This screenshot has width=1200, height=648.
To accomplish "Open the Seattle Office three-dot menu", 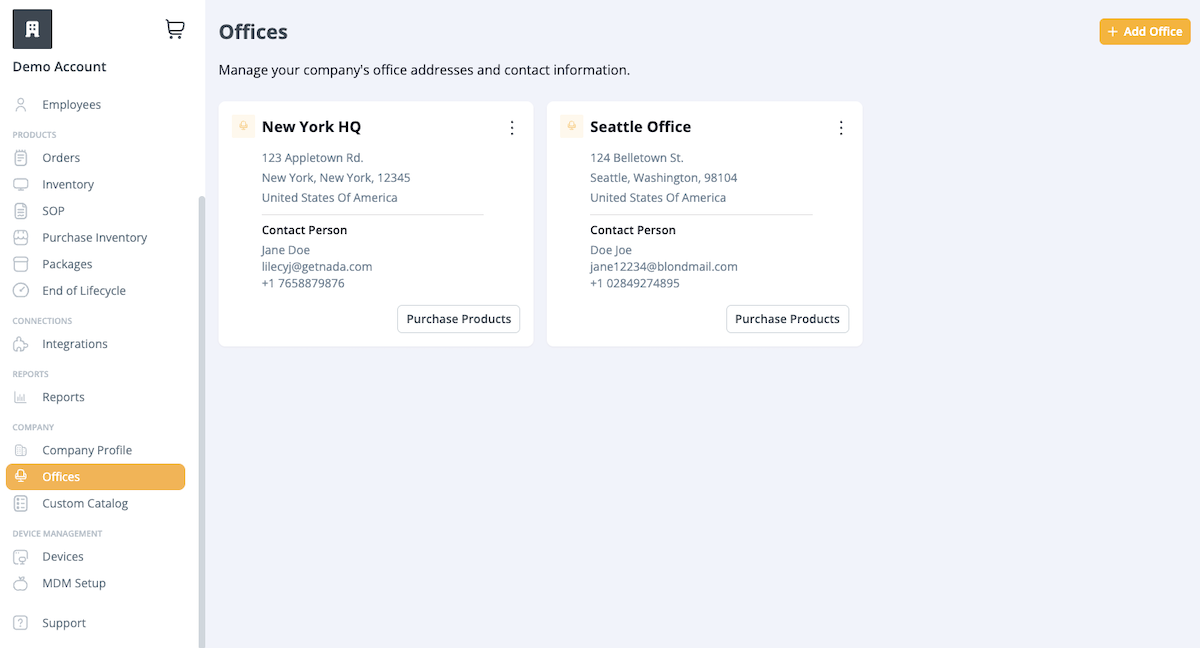I will pos(841,128).
